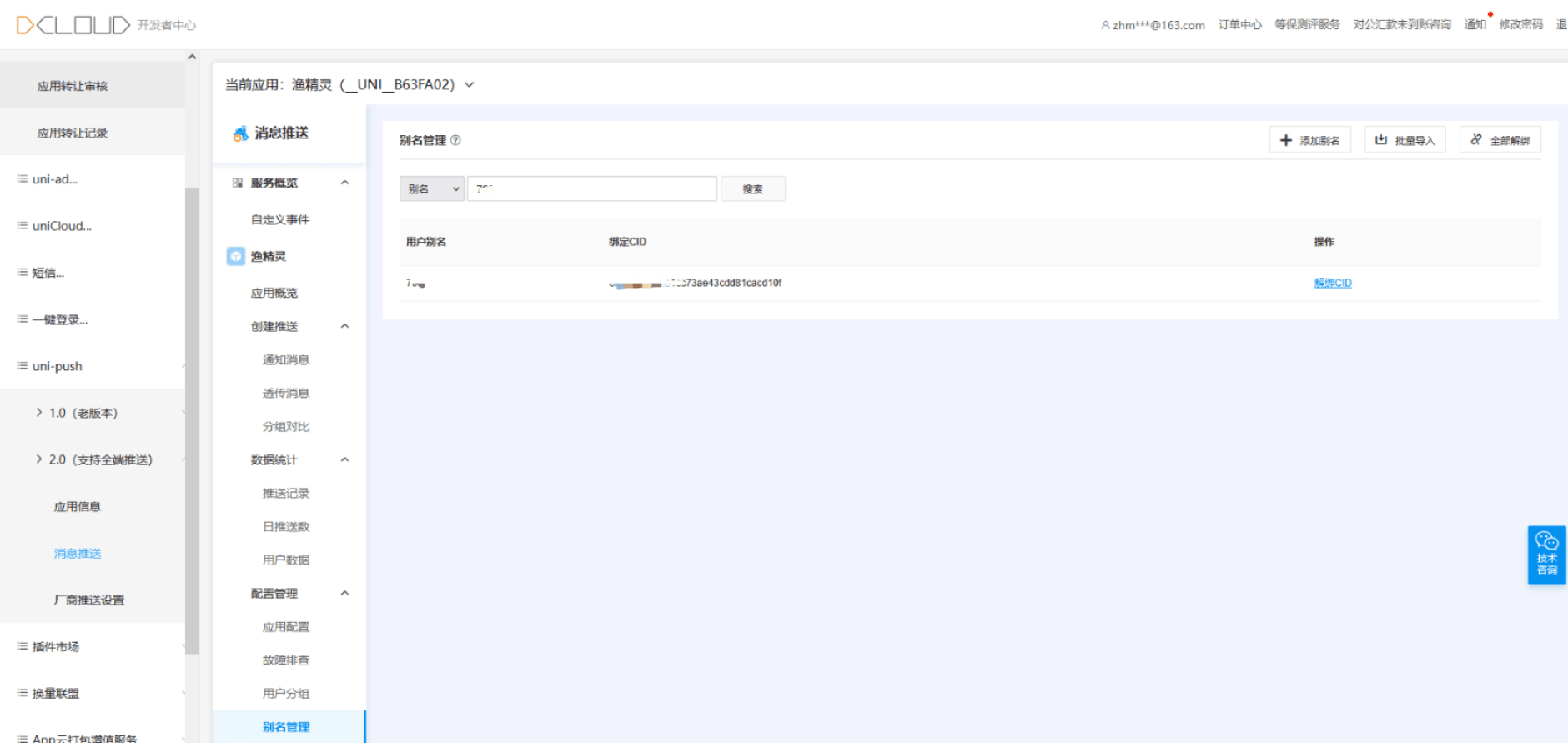This screenshot has height=743, width=1568.
Task: Click the list icon next to 换量联盟
Action: coord(22,692)
